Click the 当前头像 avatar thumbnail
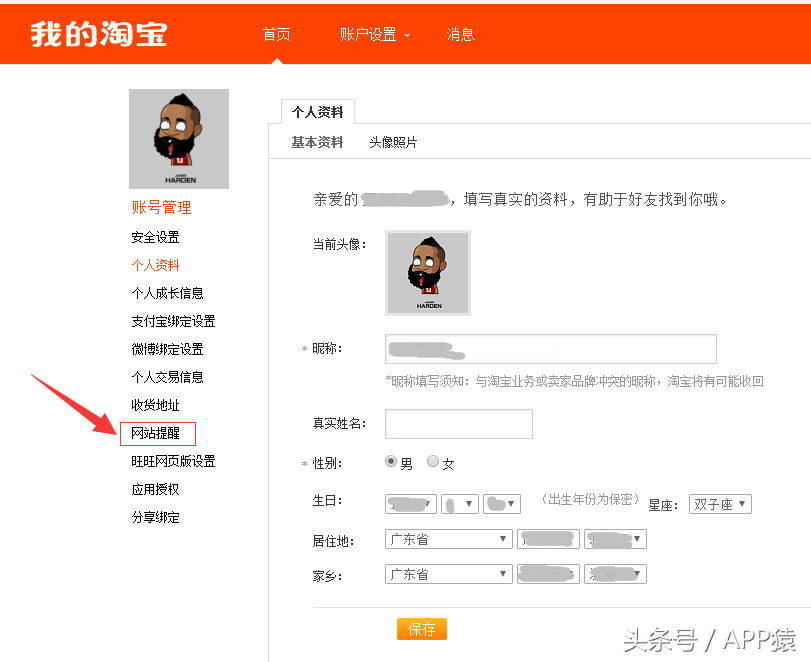This screenshot has width=811, height=662. click(428, 273)
